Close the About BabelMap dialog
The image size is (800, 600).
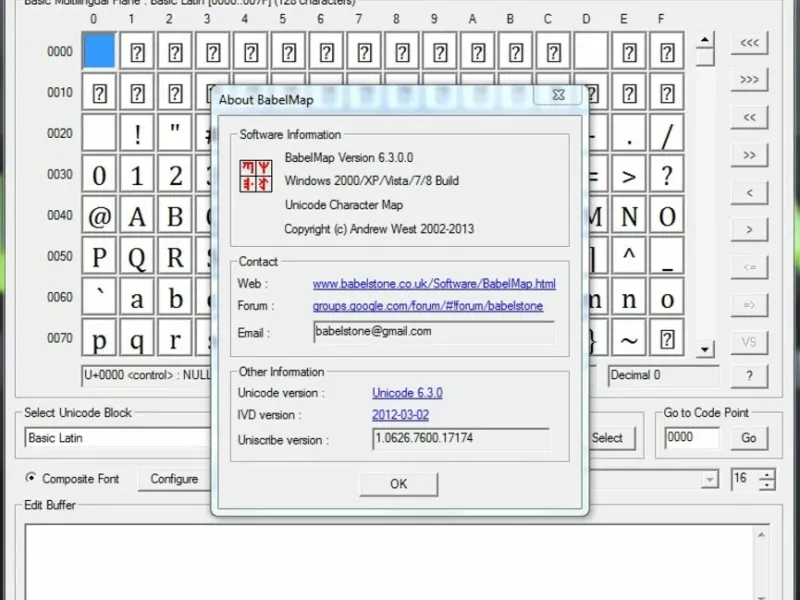coord(558,95)
